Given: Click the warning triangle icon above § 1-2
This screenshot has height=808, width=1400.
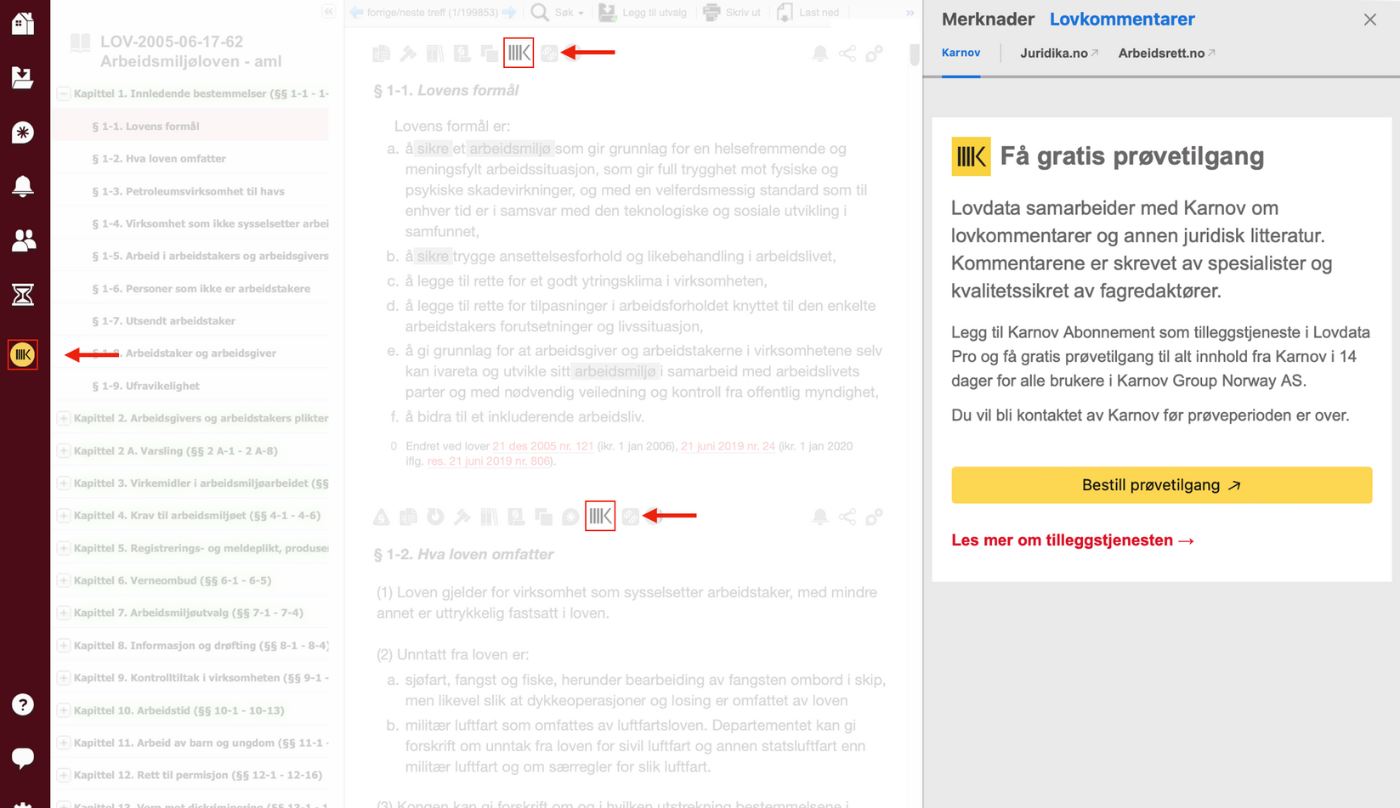Looking at the screenshot, I should coord(381,517).
